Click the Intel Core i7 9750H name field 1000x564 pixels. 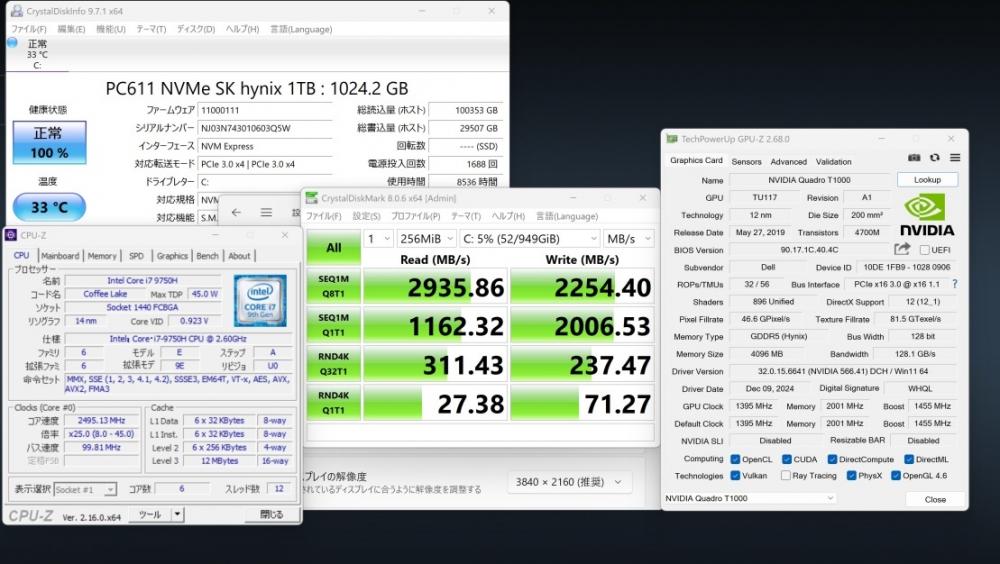[x=143, y=281]
